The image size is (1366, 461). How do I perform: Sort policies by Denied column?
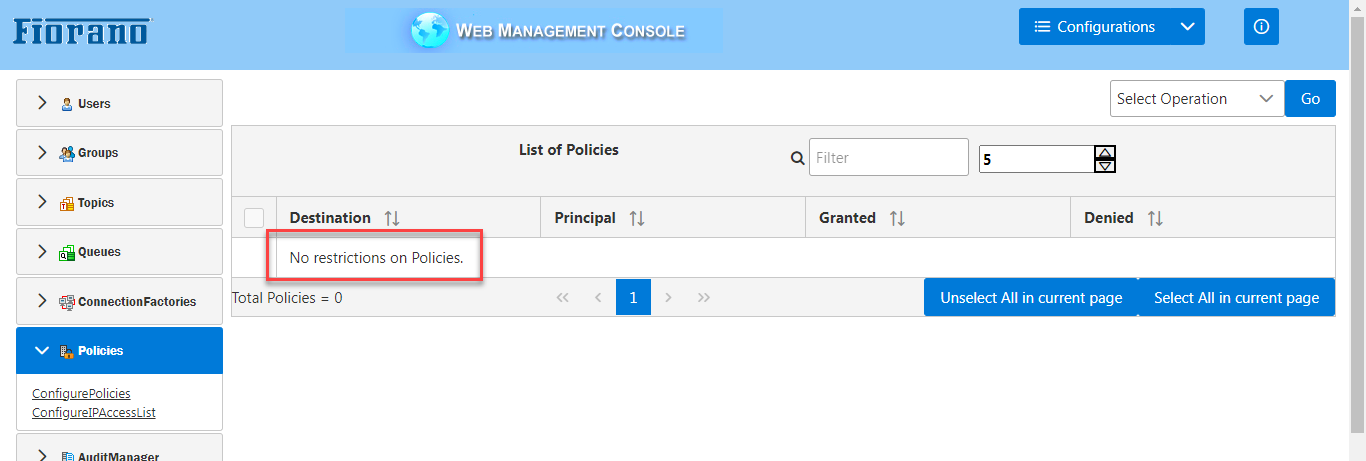[1155, 218]
